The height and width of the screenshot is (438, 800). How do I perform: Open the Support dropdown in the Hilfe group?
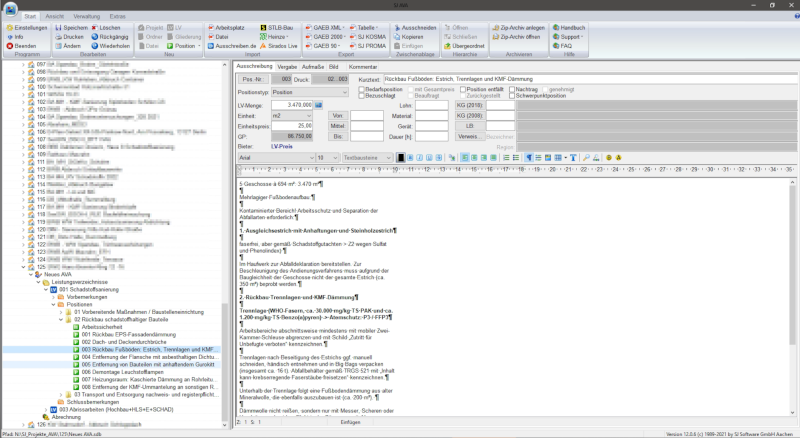(x=568, y=37)
